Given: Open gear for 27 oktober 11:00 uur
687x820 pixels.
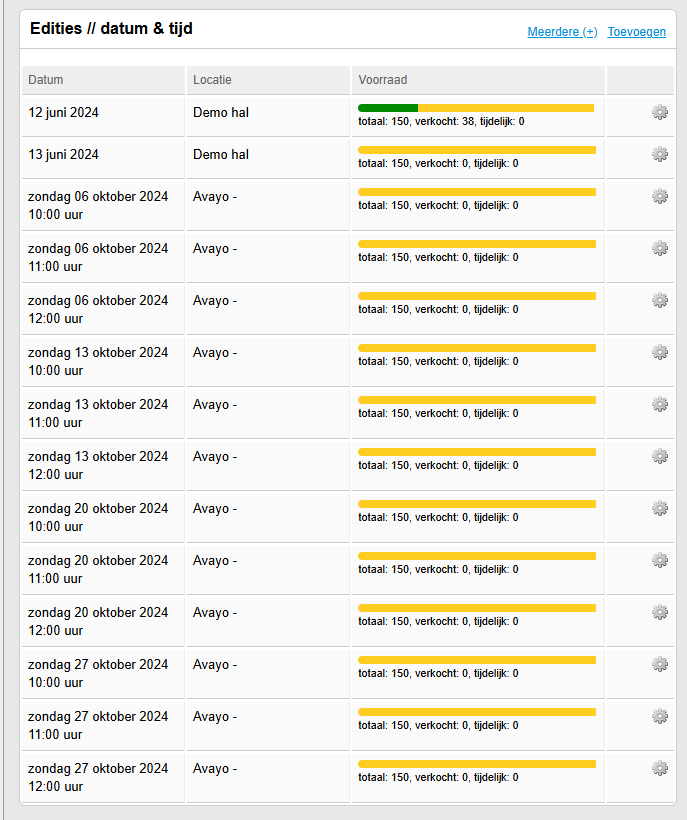Looking at the screenshot, I should tap(660, 716).
